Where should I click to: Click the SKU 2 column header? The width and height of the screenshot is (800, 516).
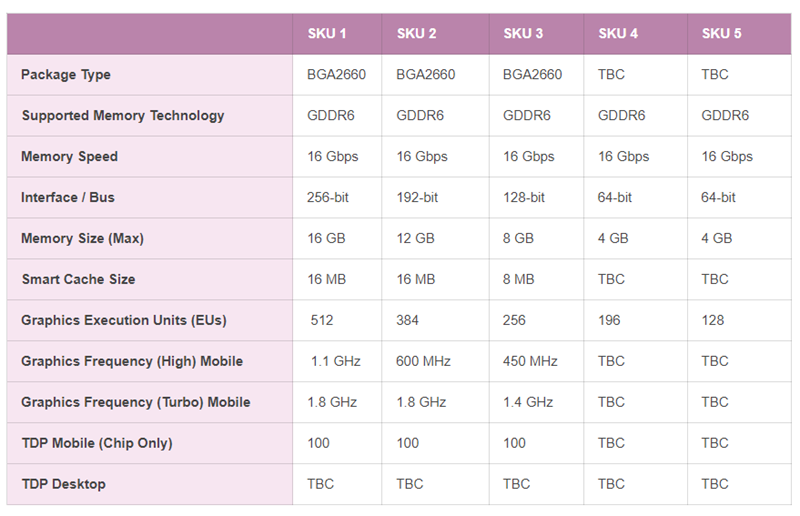point(416,34)
